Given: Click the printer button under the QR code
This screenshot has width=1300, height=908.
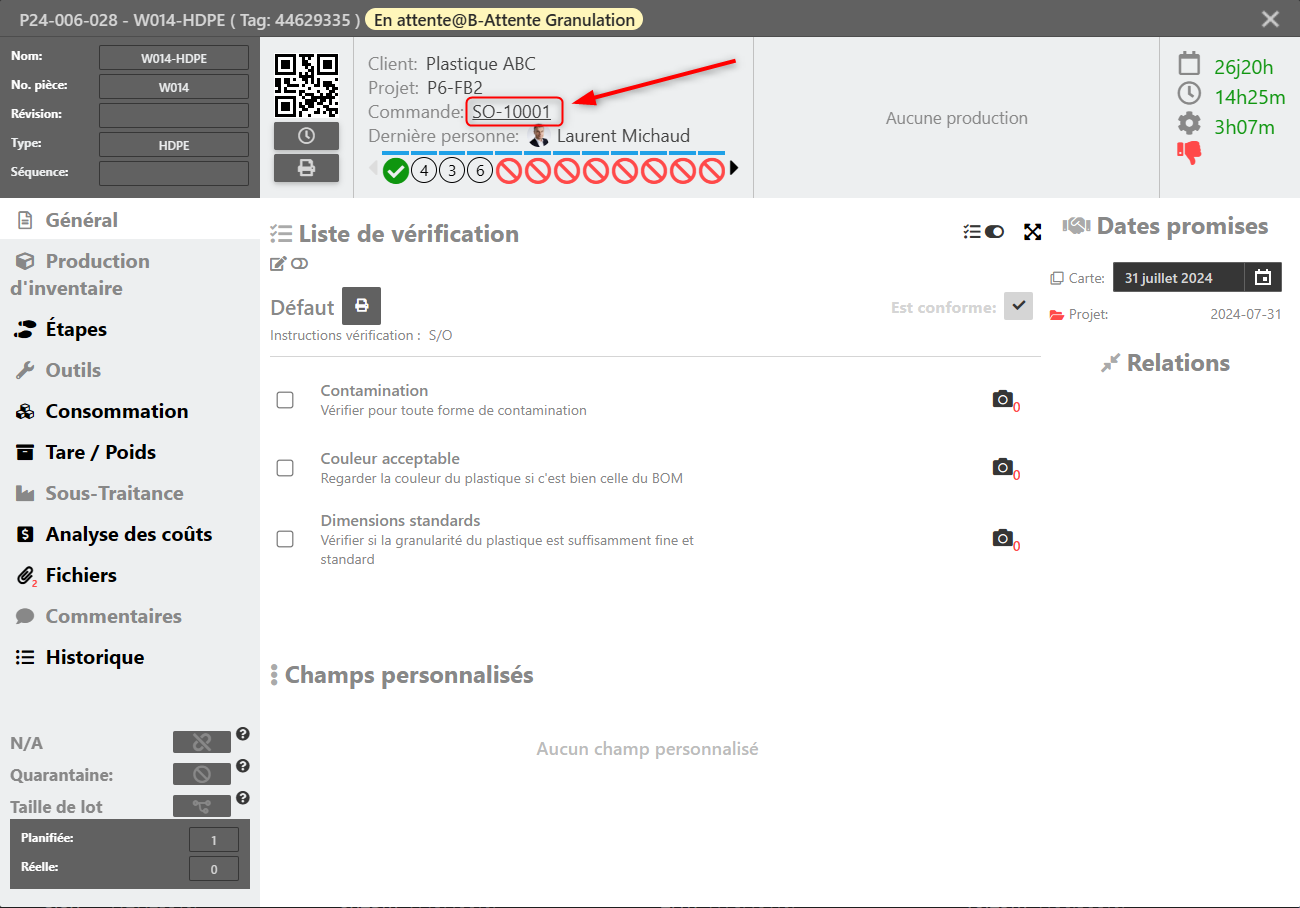Looking at the screenshot, I should [306, 168].
